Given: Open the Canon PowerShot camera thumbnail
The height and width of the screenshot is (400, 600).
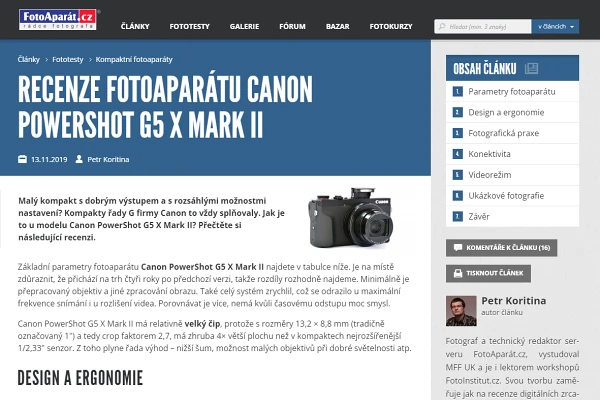Looking at the screenshot, I should (351, 217).
